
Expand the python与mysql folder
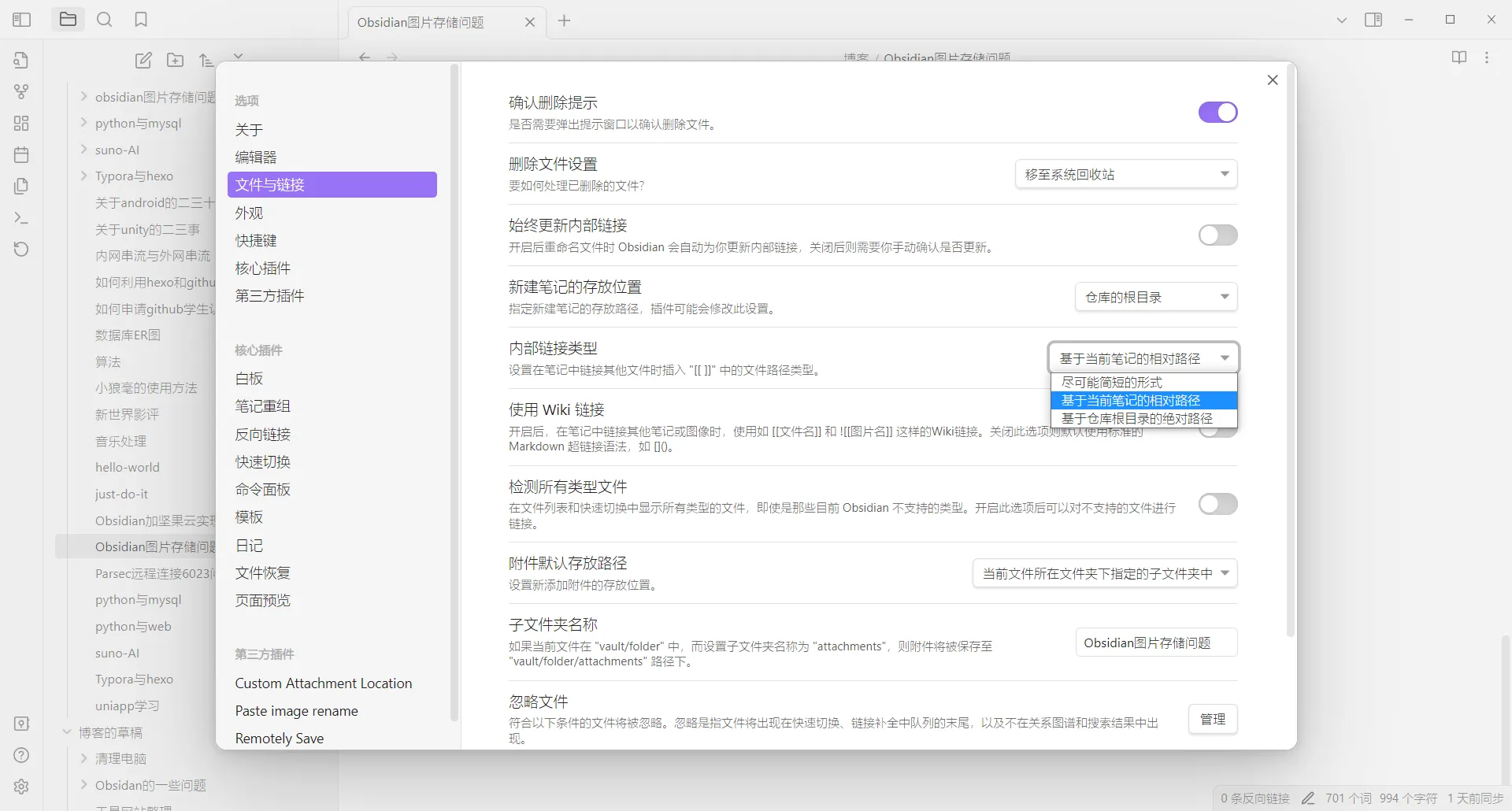coord(83,123)
